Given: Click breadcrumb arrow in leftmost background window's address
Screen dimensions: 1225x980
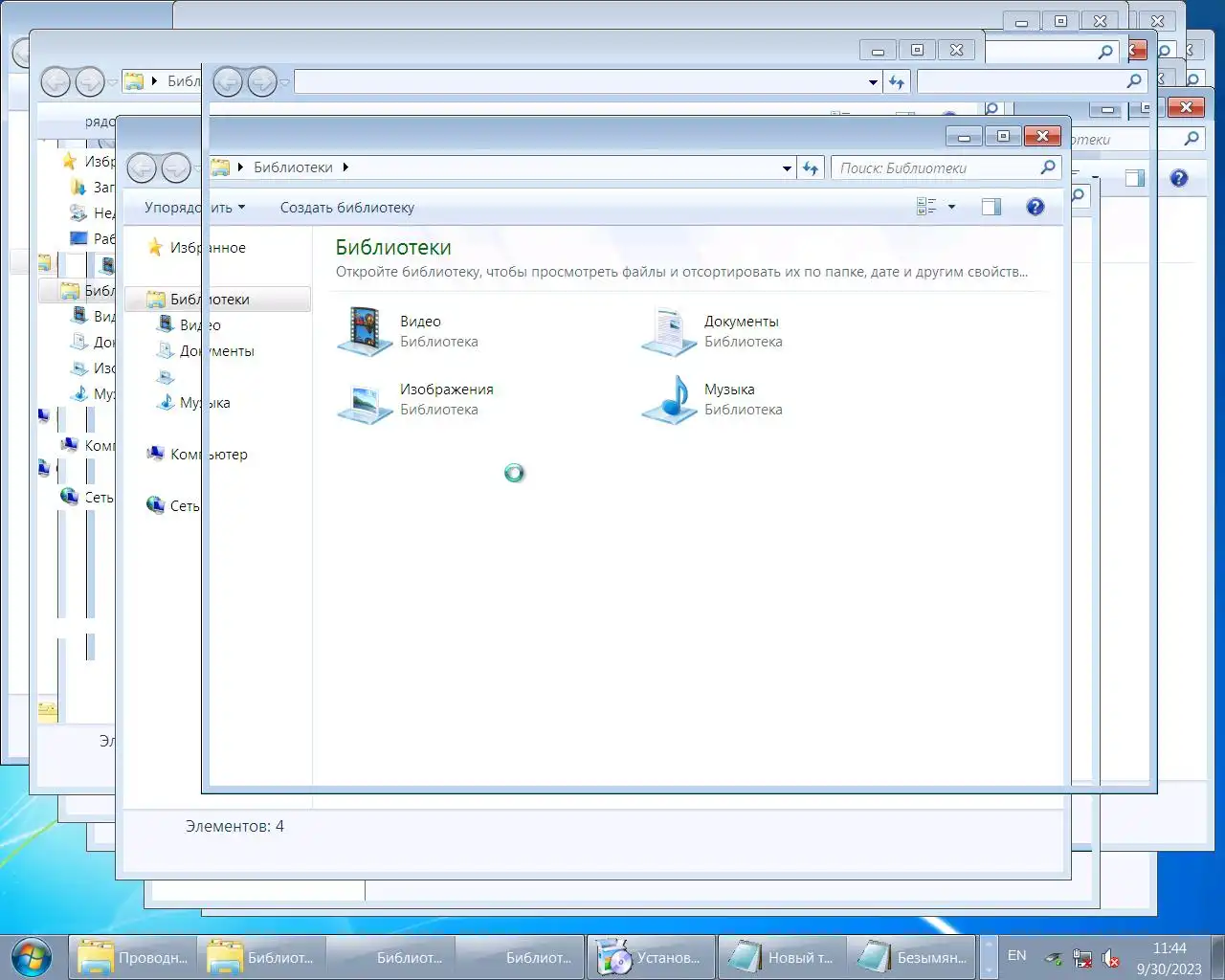Looking at the screenshot, I should [154, 81].
